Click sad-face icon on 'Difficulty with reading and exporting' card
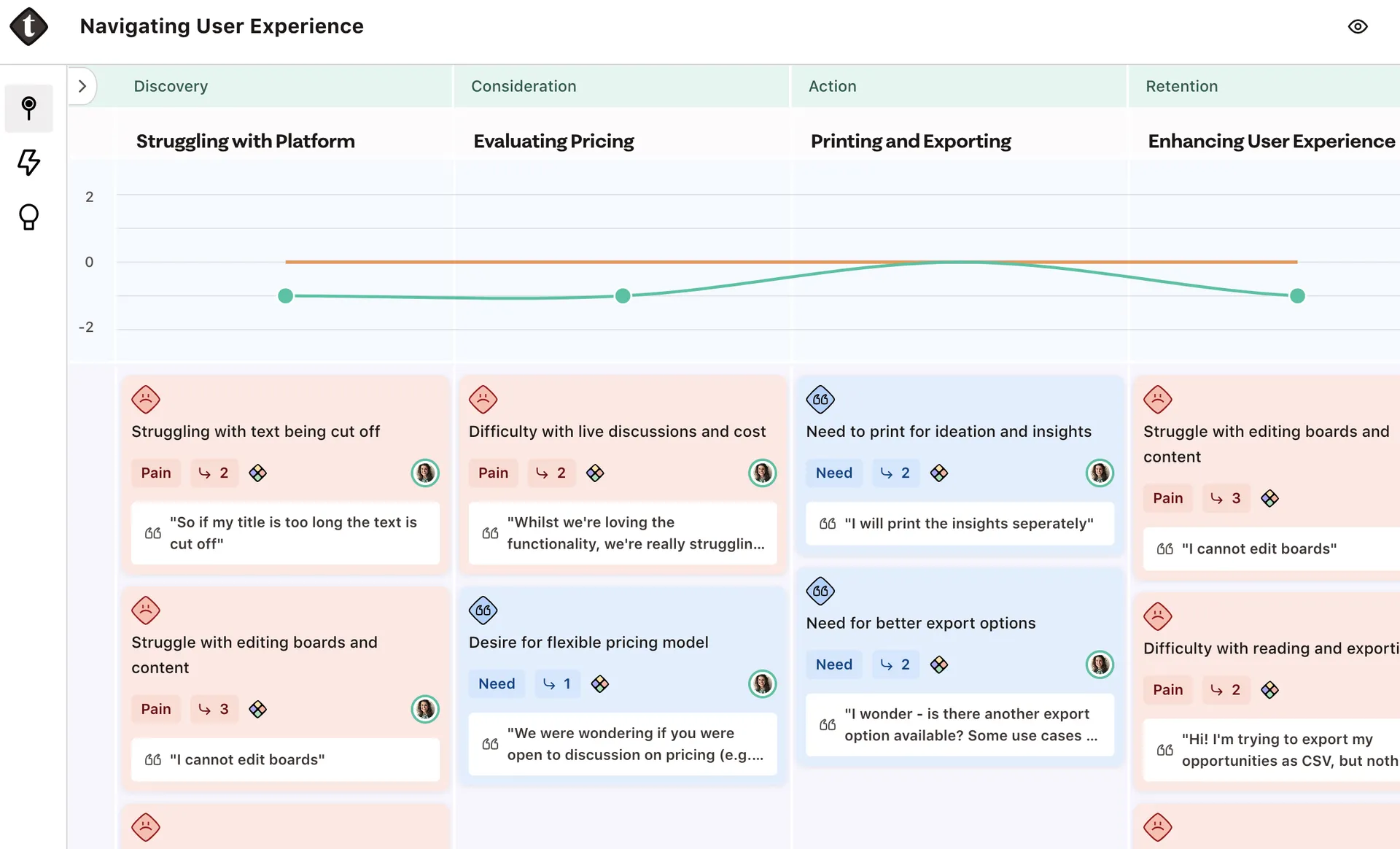This screenshot has width=1400, height=849. (x=1157, y=617)
